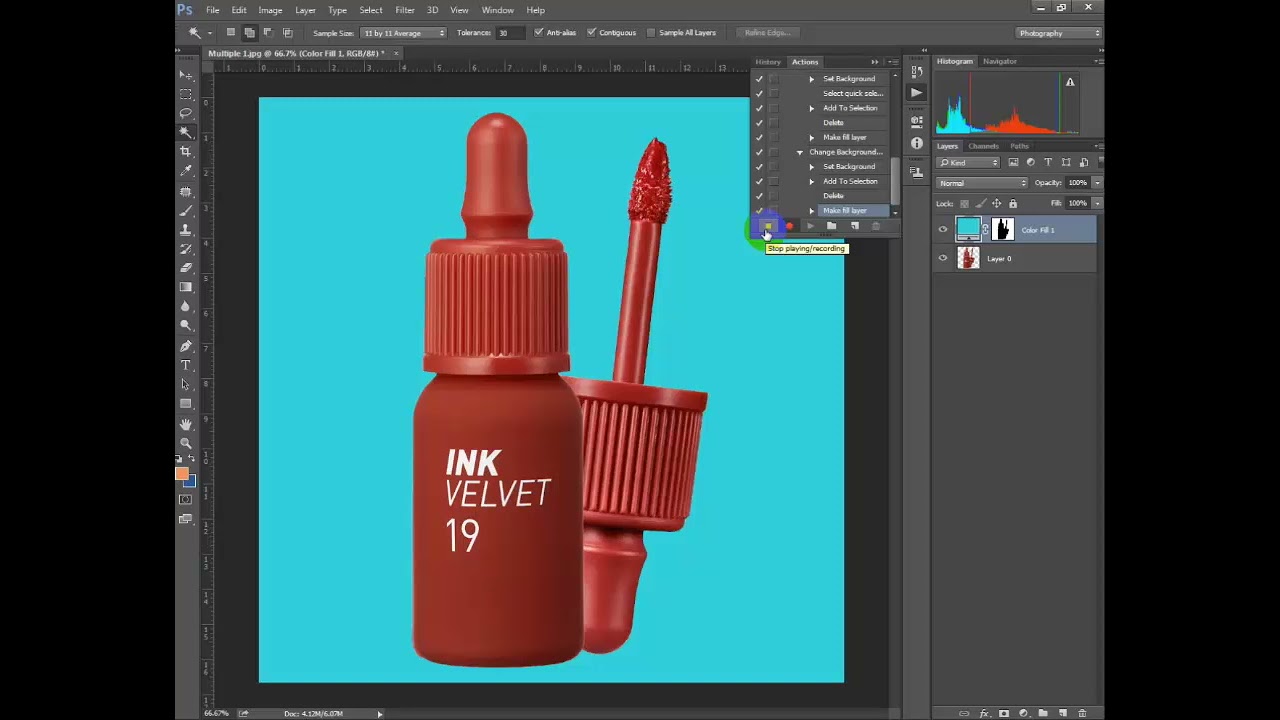Add layer style fx icon
The height and width of the screenshot is (720, 1280).
tap(984, 713)
